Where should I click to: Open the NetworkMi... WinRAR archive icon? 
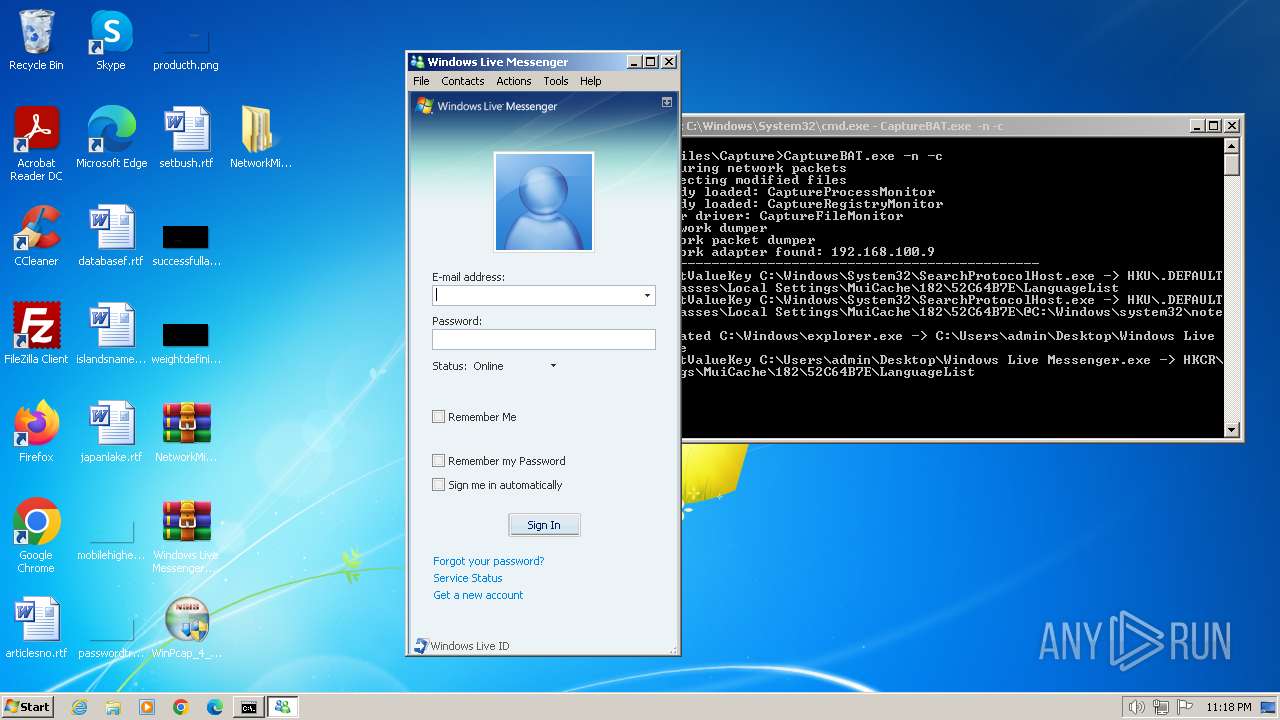pyautogui.click(x=186, y=432)
